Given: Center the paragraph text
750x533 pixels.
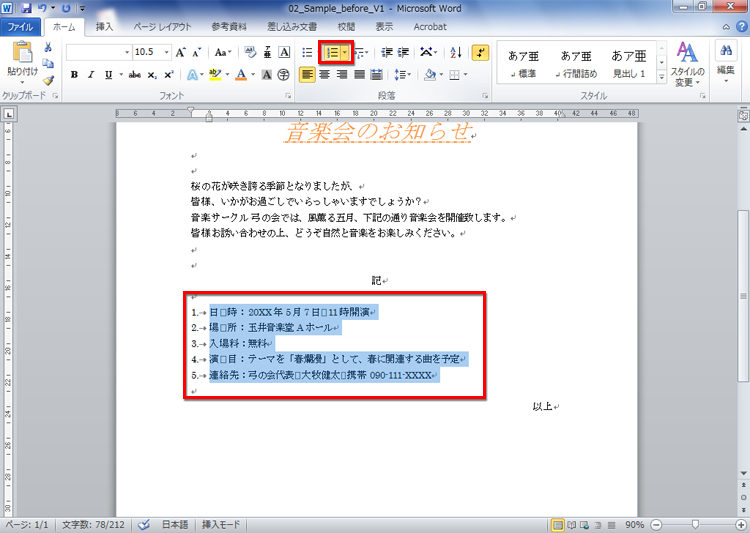Looking at the screenshot, I should [324, 75].
